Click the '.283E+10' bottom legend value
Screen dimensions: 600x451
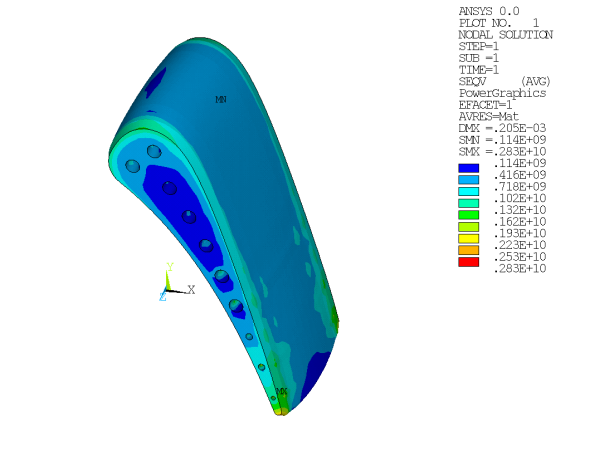click(520, 268)
